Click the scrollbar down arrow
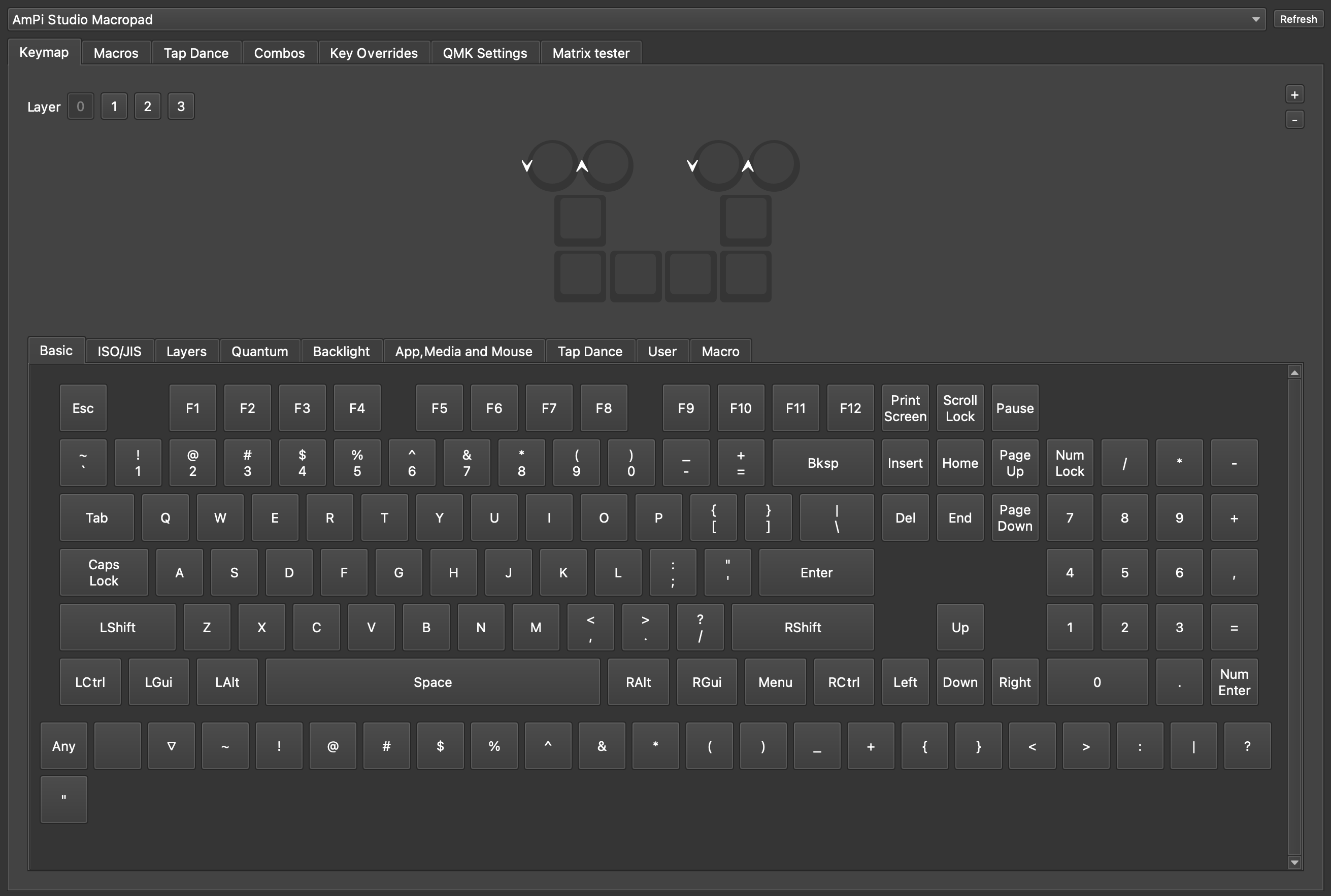 [x=1294, y=863]
